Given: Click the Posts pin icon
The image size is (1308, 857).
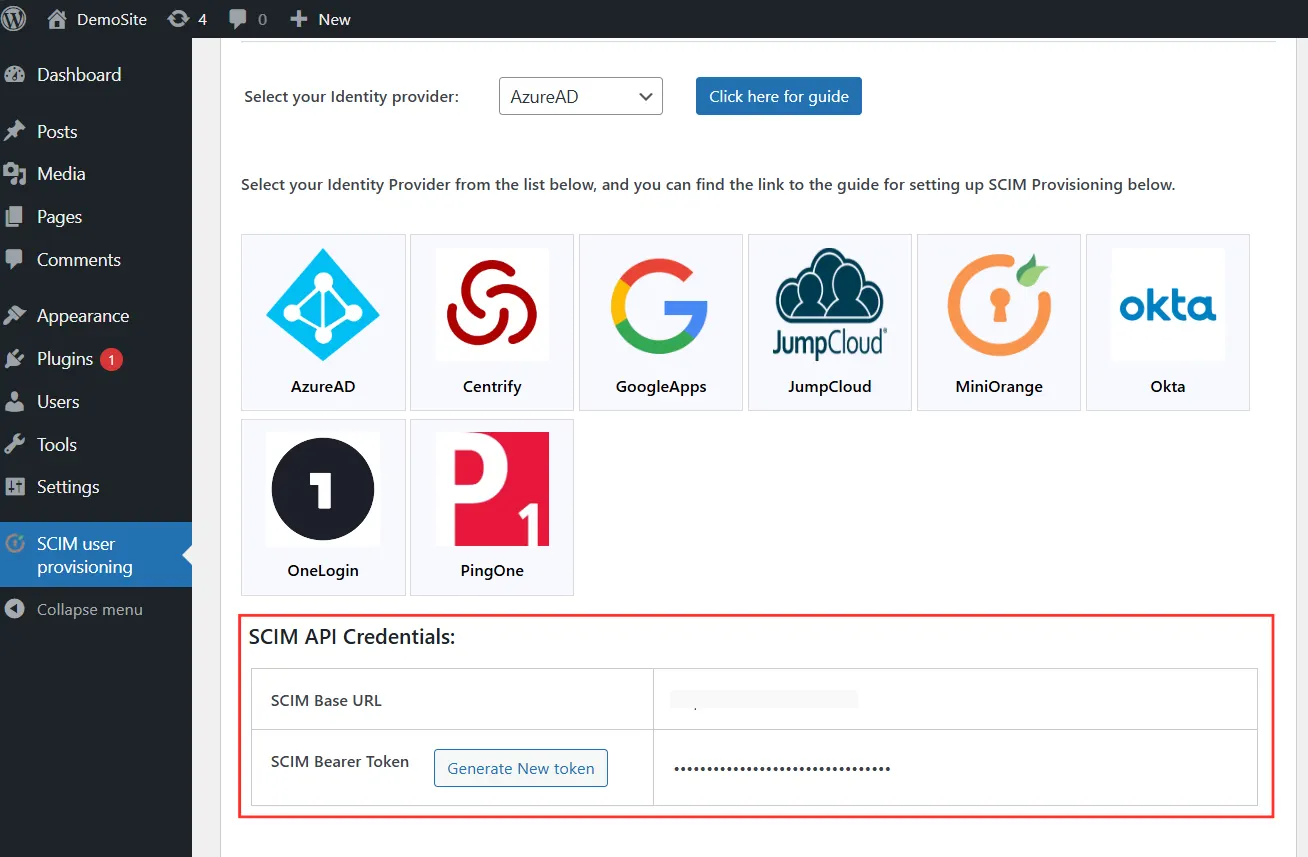Looking at the screenshot, I should 15,132.
